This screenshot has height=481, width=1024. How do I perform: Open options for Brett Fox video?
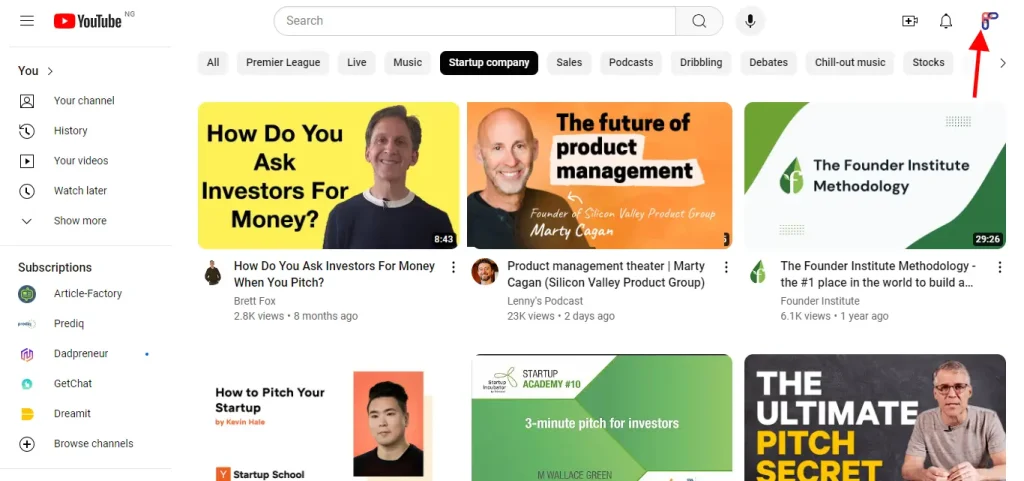(453, 267)
